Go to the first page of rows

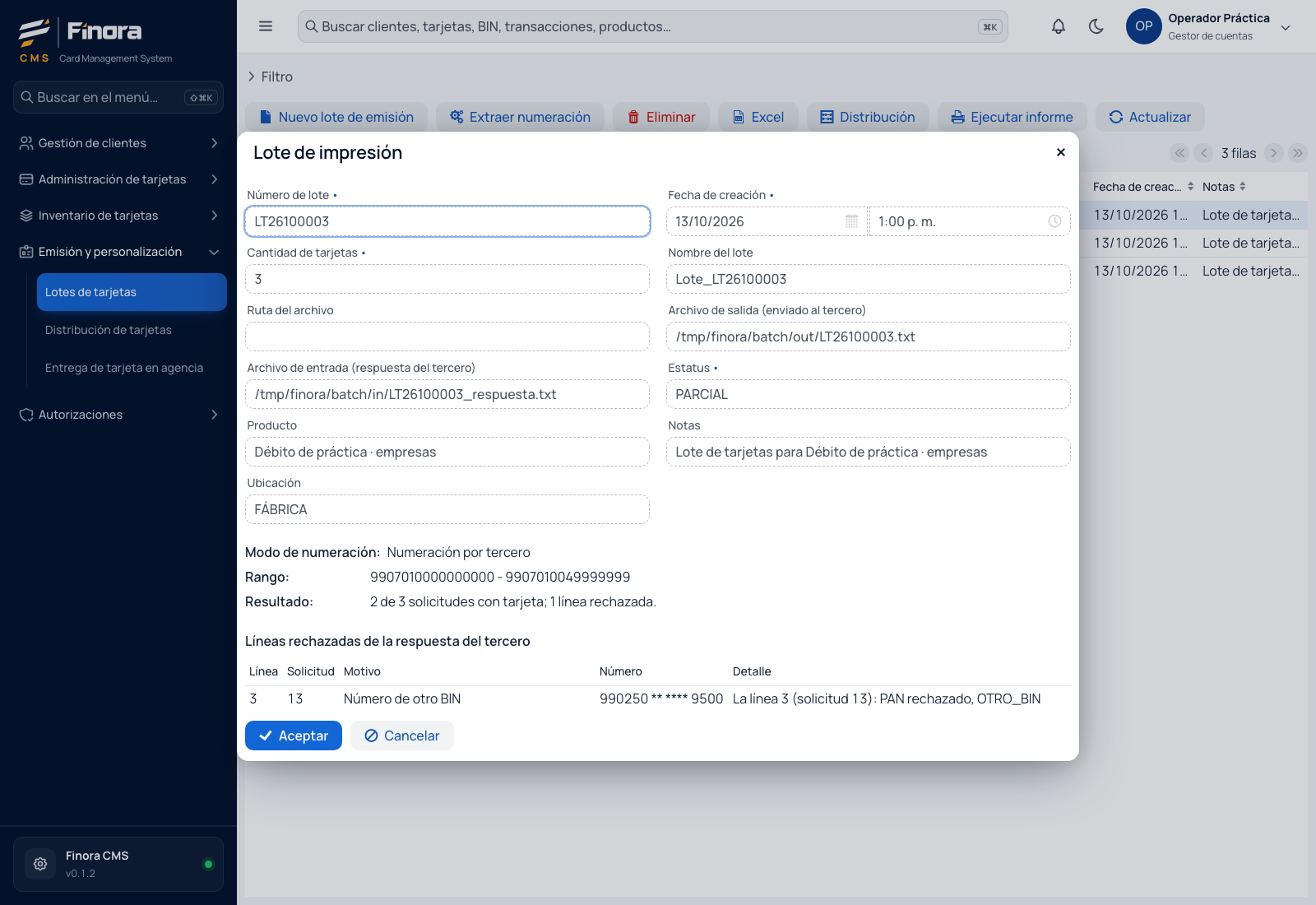click(1179, 153)
